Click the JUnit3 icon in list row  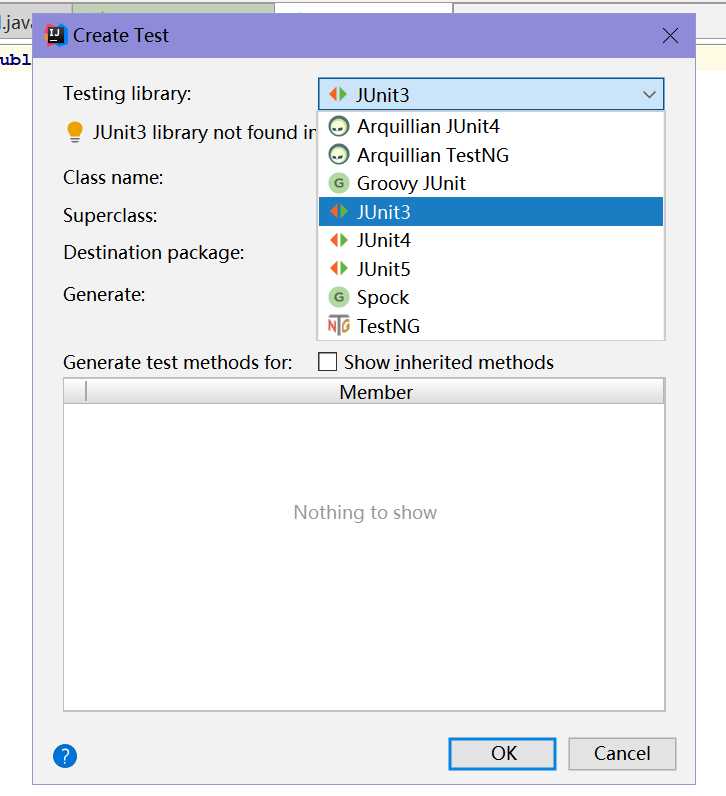tap(339, 211)
